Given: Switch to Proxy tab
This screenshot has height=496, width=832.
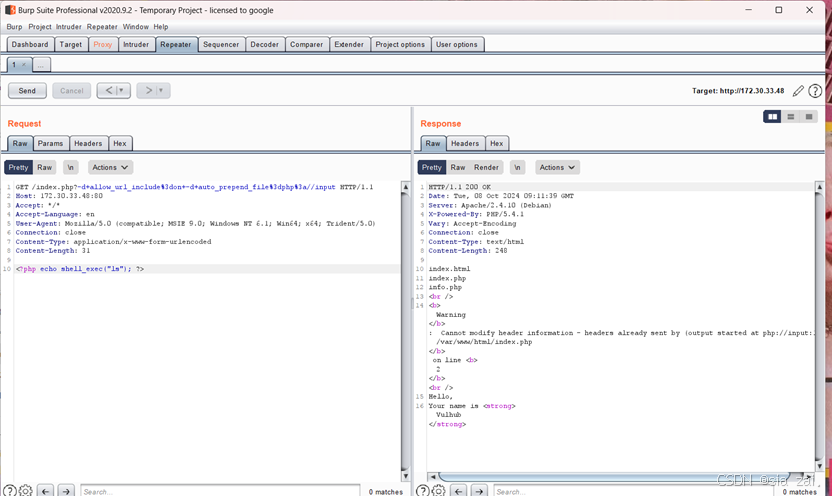Looking at the screenshot, I should coord(102,45).
